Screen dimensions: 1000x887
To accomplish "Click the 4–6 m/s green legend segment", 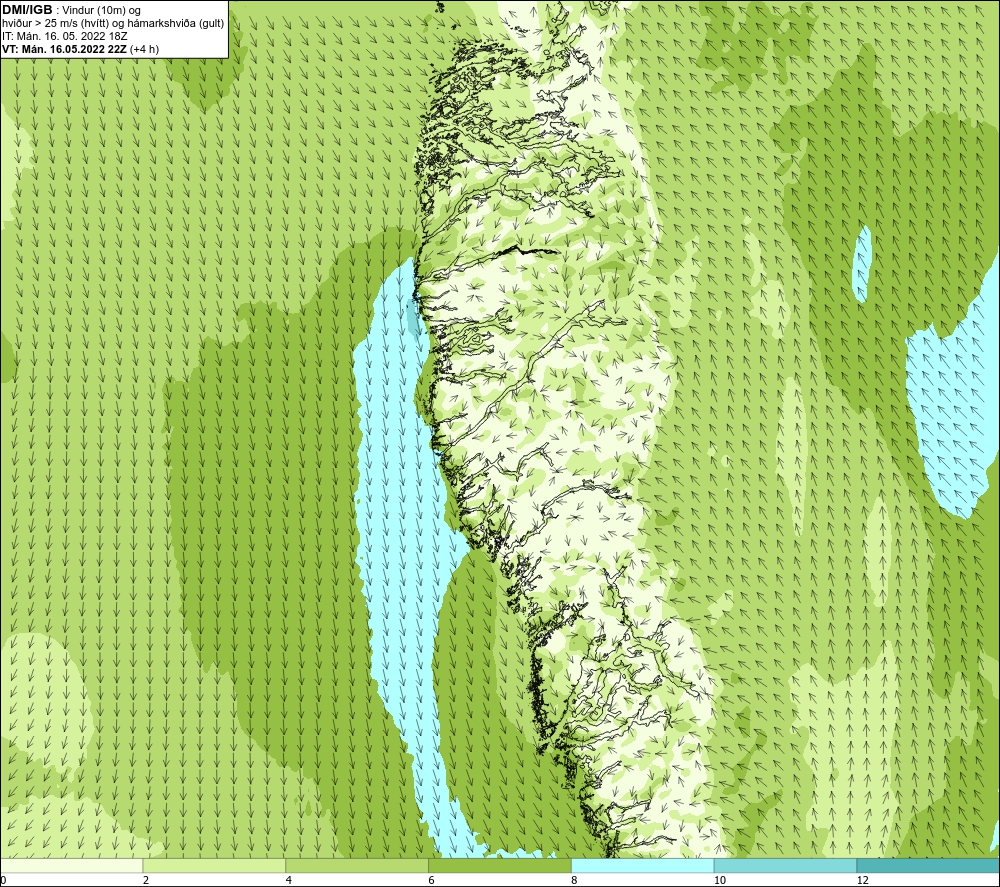I will 357,865.
